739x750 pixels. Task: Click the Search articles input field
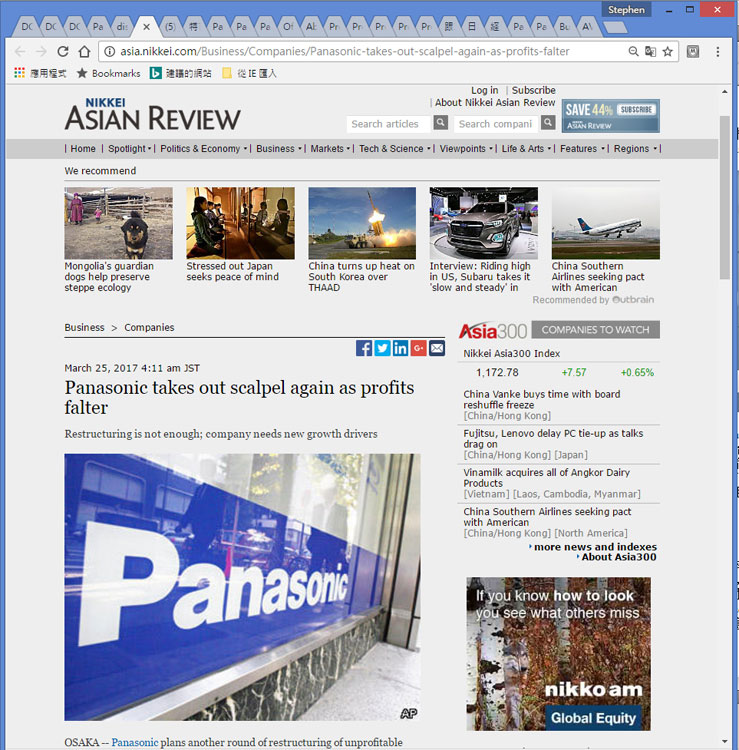[389, 124]
